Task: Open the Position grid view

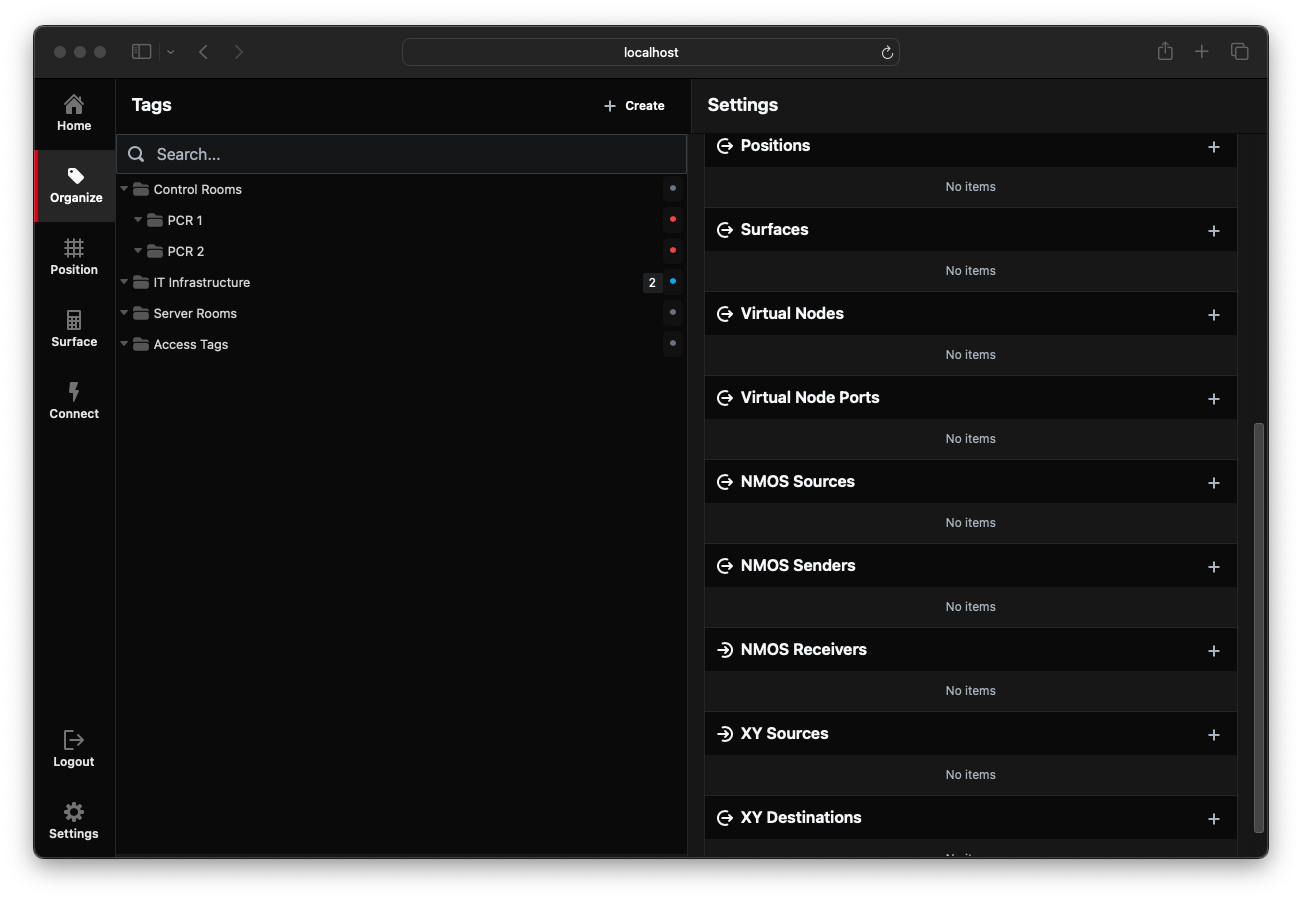Action: pos(74,258)
